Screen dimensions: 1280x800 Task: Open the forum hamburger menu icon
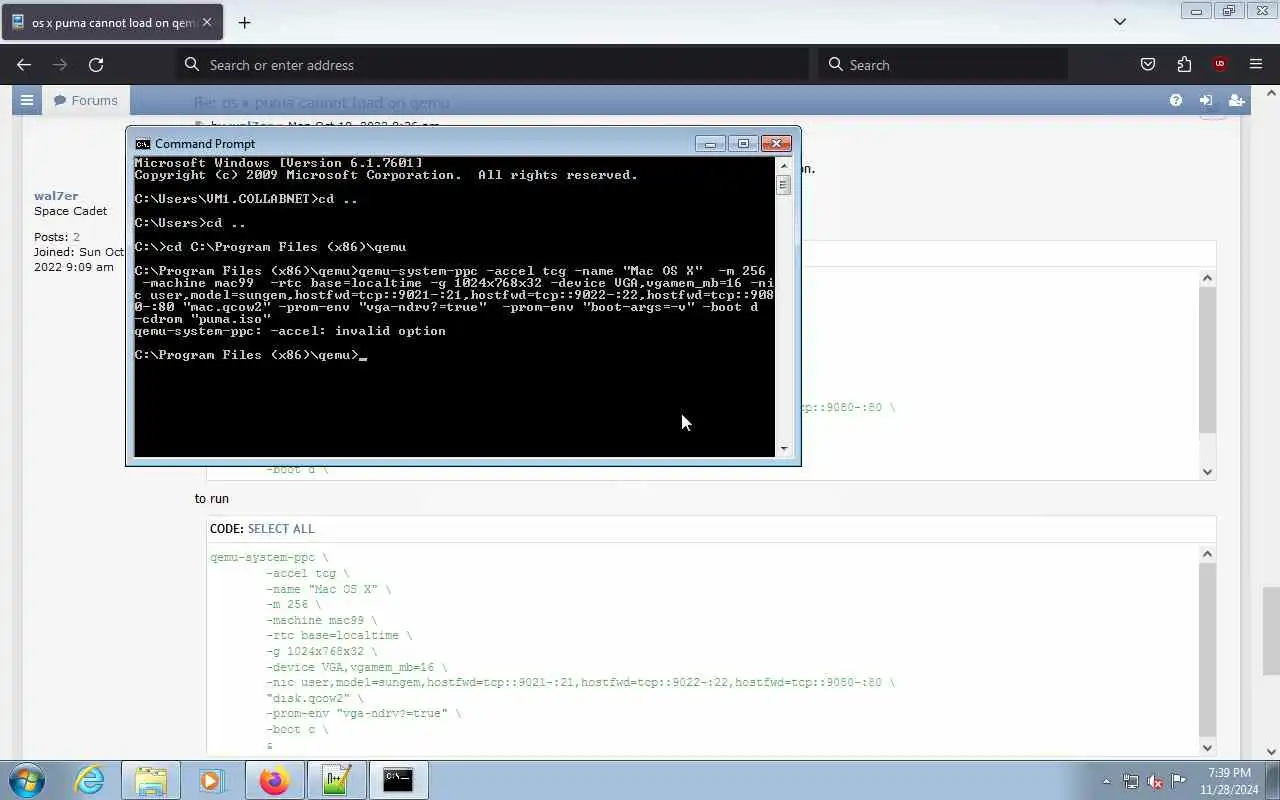pos(27,100)
